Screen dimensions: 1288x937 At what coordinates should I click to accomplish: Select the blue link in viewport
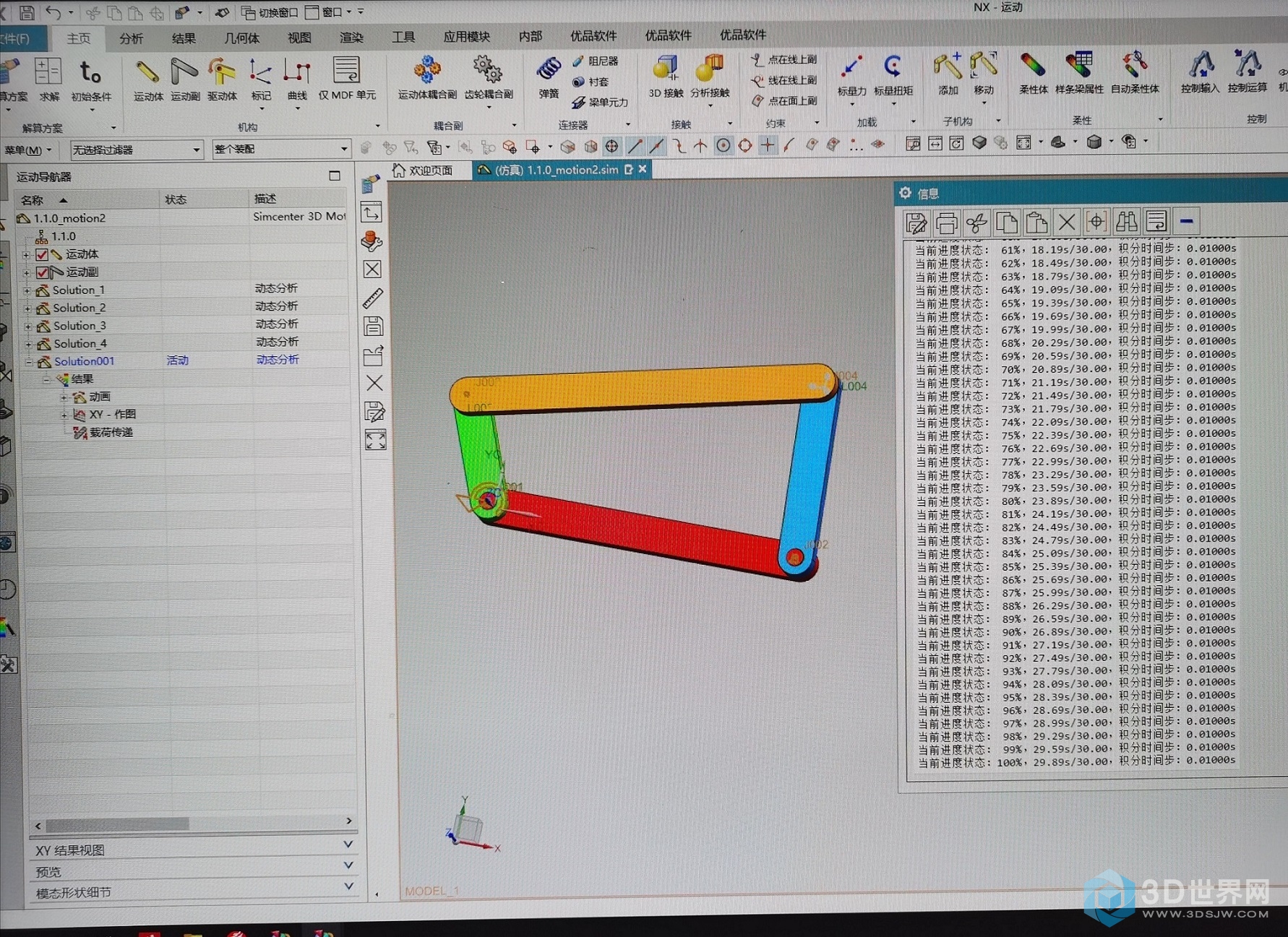pyautogui.click(x=811, y=479)
